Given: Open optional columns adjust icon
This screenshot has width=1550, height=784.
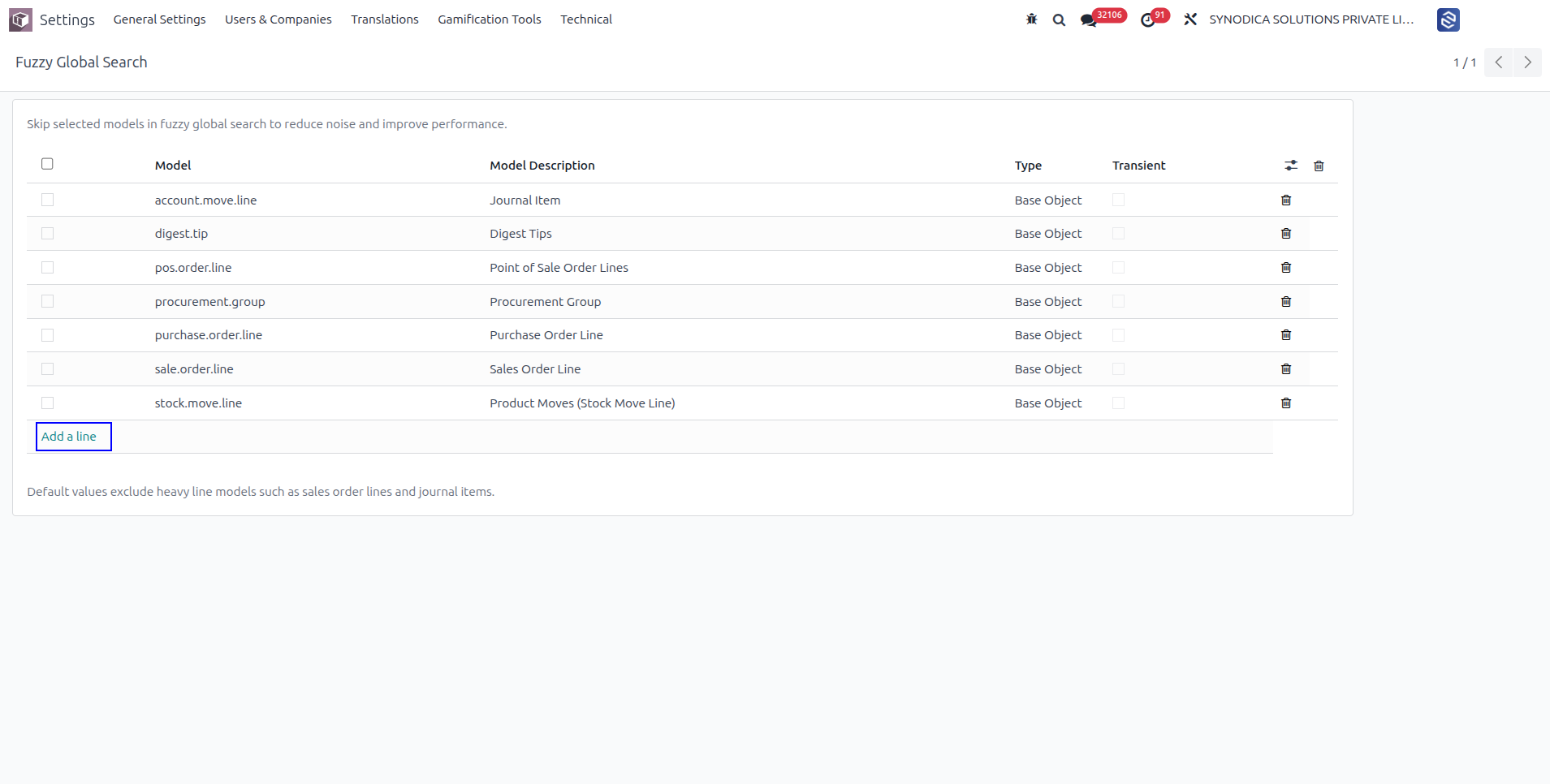Looking at the screenshot, I should (1291, 166).
